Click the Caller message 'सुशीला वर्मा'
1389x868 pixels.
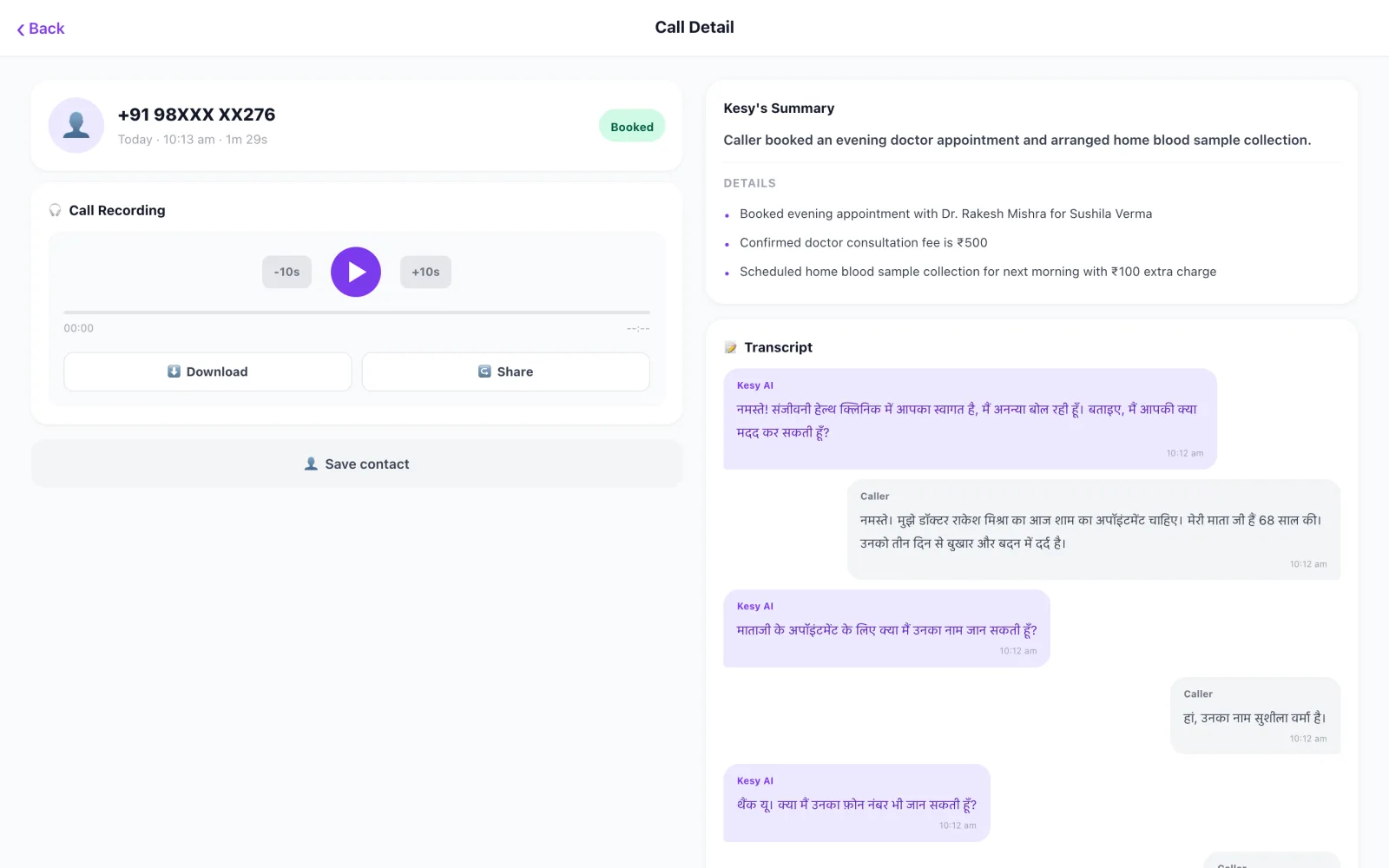pyautogui.click(x=1255, y=716)
